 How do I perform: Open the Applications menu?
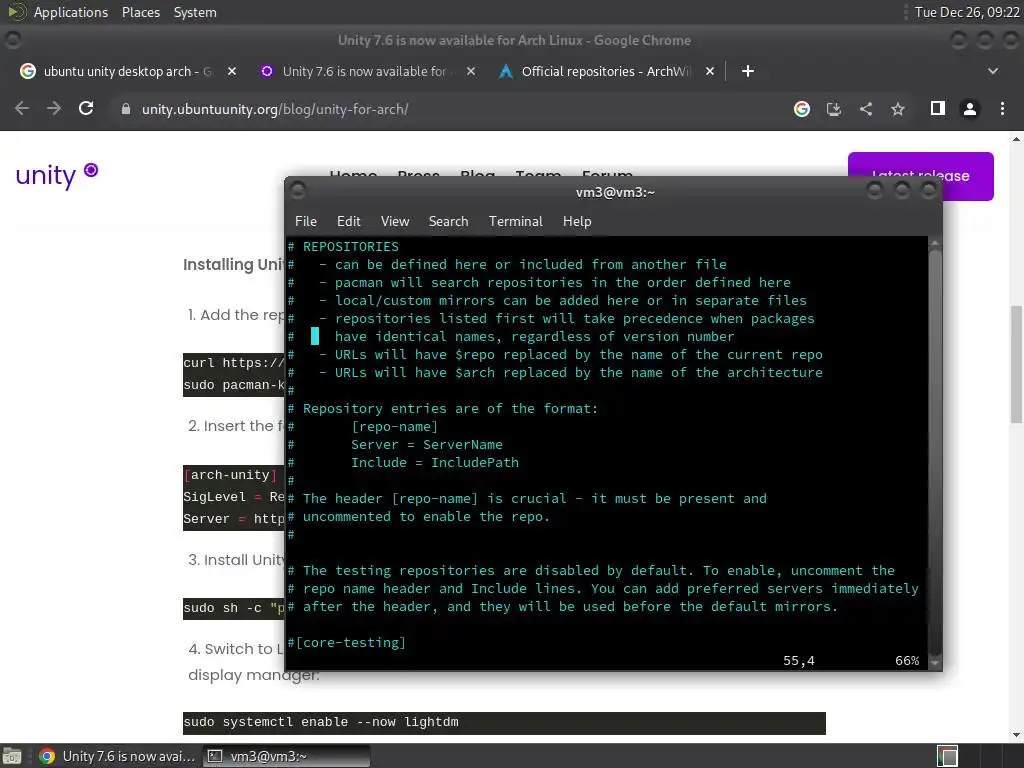pos(71,12)
